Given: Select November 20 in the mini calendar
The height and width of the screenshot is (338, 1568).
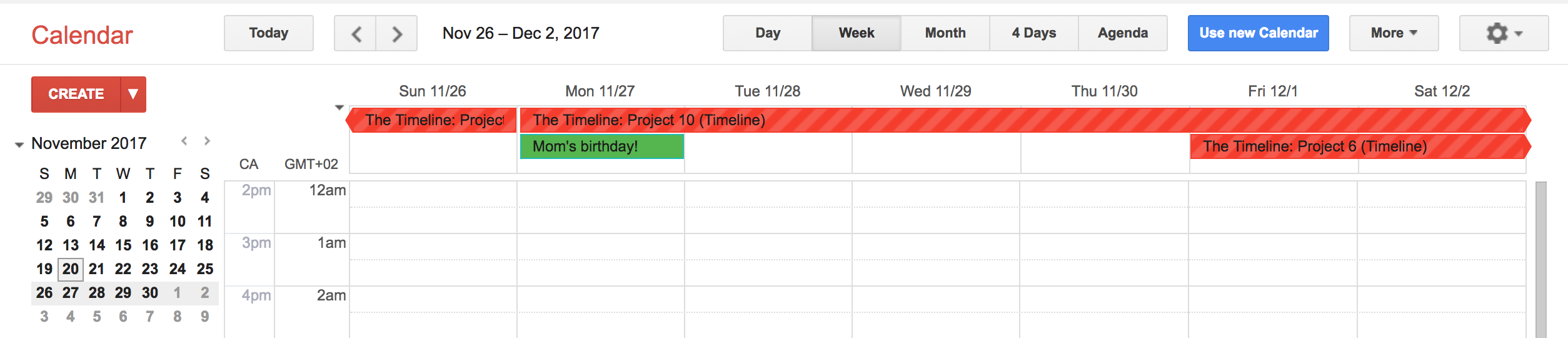Looking at the screenshot, I should tap(71, 269).
